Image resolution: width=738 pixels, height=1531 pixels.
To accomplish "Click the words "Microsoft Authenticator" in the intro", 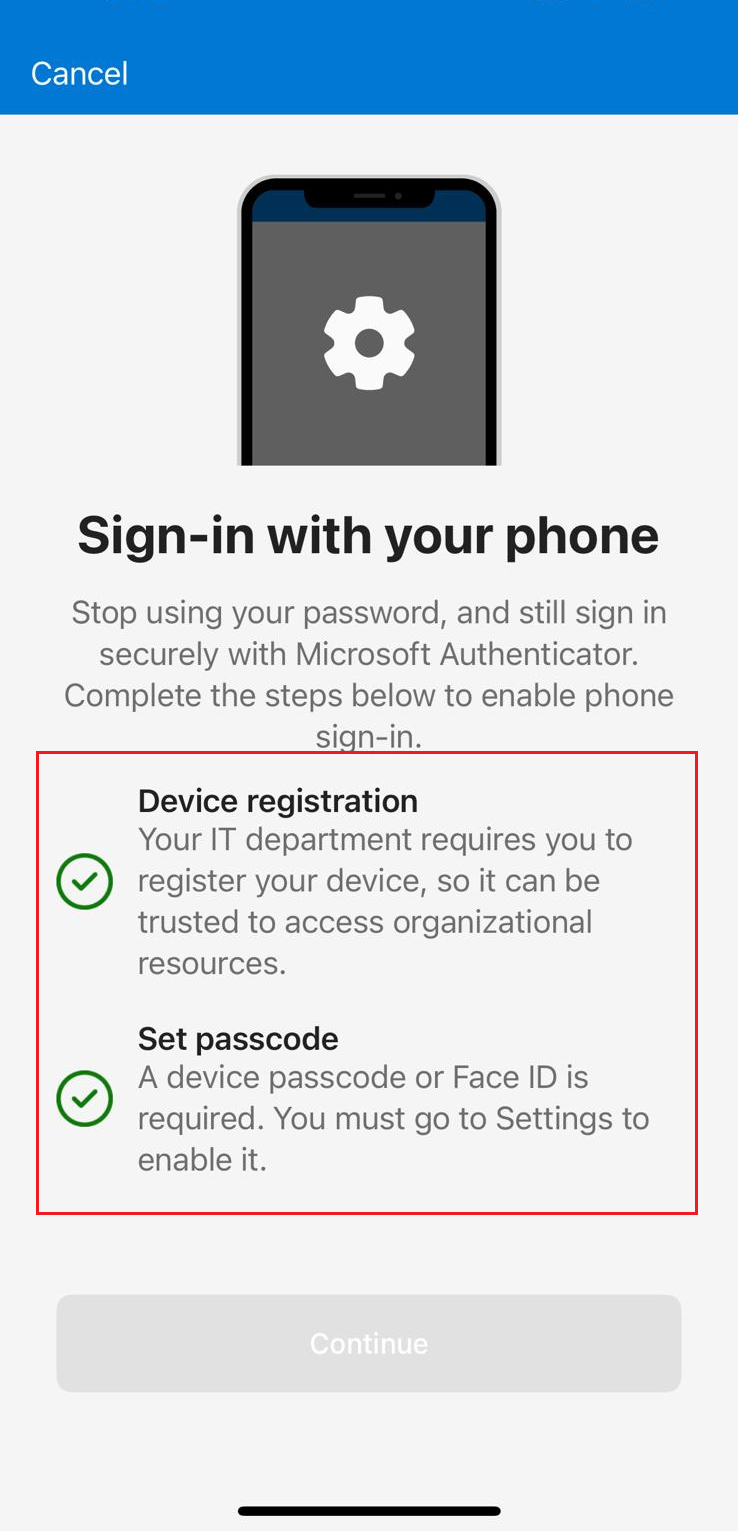I will click(466, 654).
